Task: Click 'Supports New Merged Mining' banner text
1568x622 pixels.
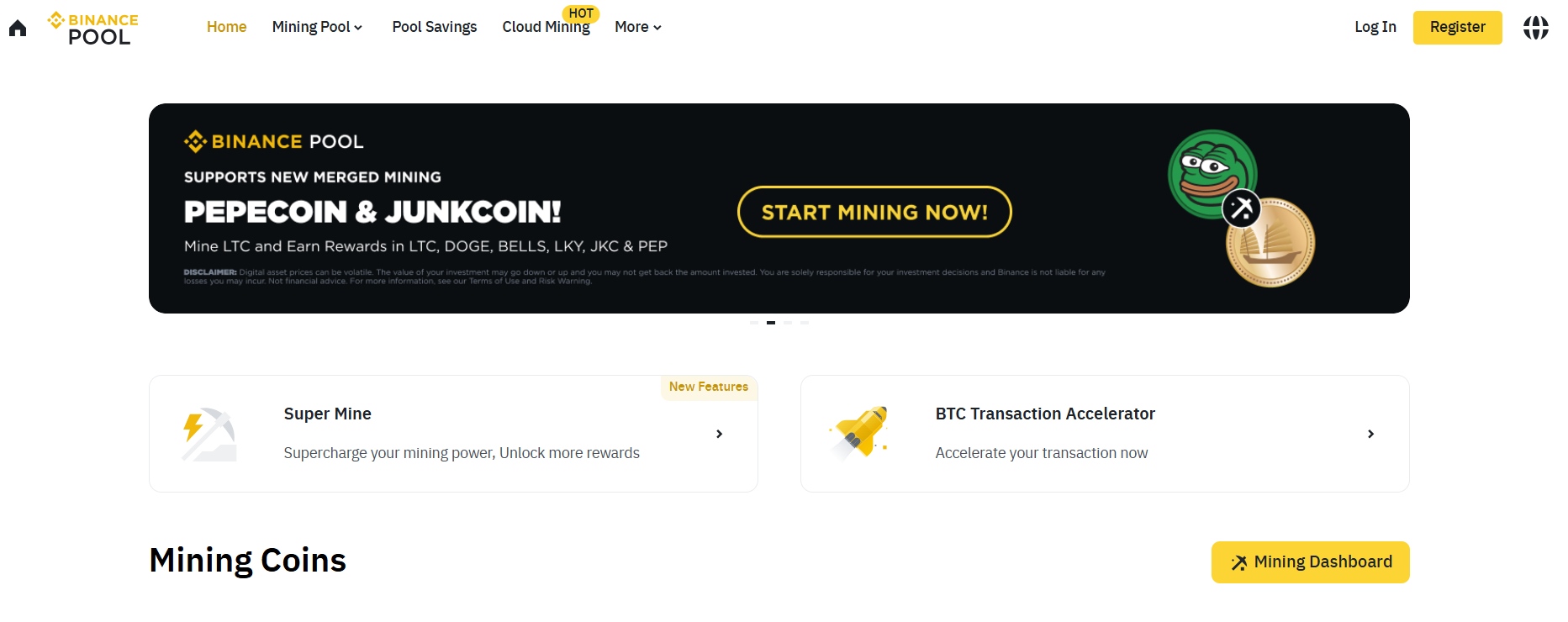Action: click(313, 177)
